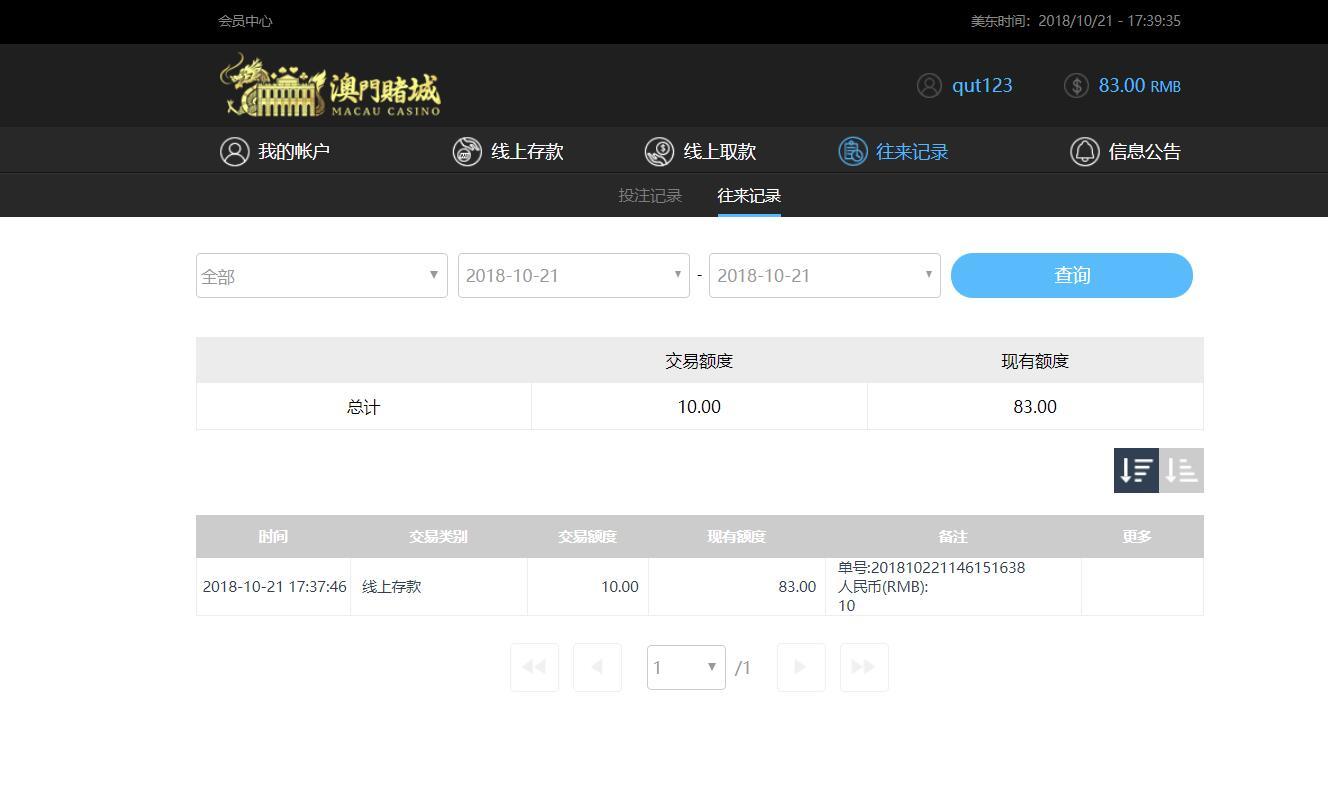Click the 会员中心 link
The width and height of the screenshot is (1328, 804).
pos(245,21)
